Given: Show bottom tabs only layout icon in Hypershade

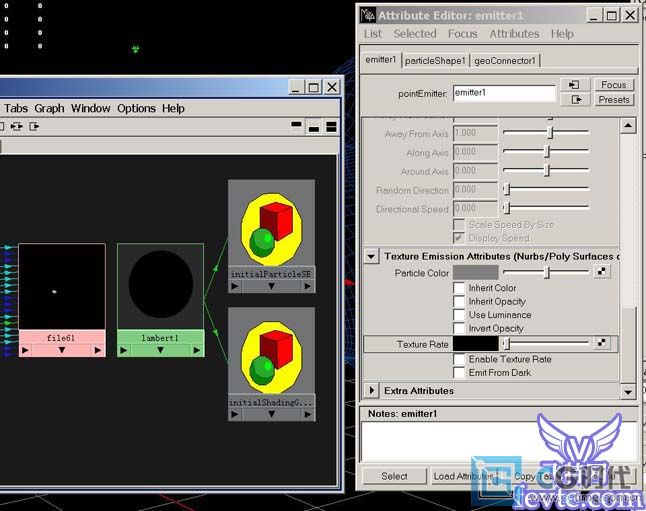Looking at the screenshot, I should (314, 127).
